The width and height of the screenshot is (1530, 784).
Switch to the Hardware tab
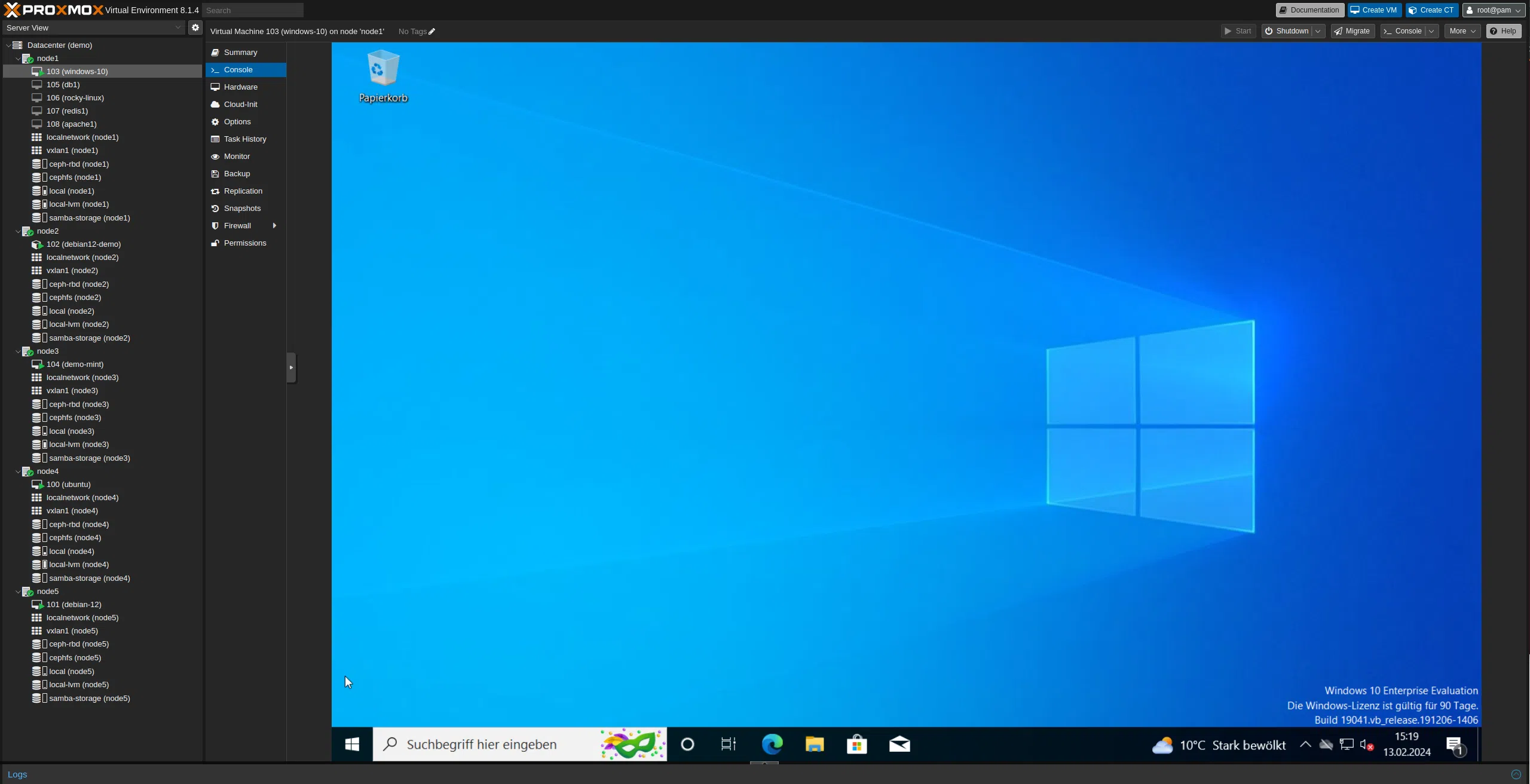click(240, 87)
